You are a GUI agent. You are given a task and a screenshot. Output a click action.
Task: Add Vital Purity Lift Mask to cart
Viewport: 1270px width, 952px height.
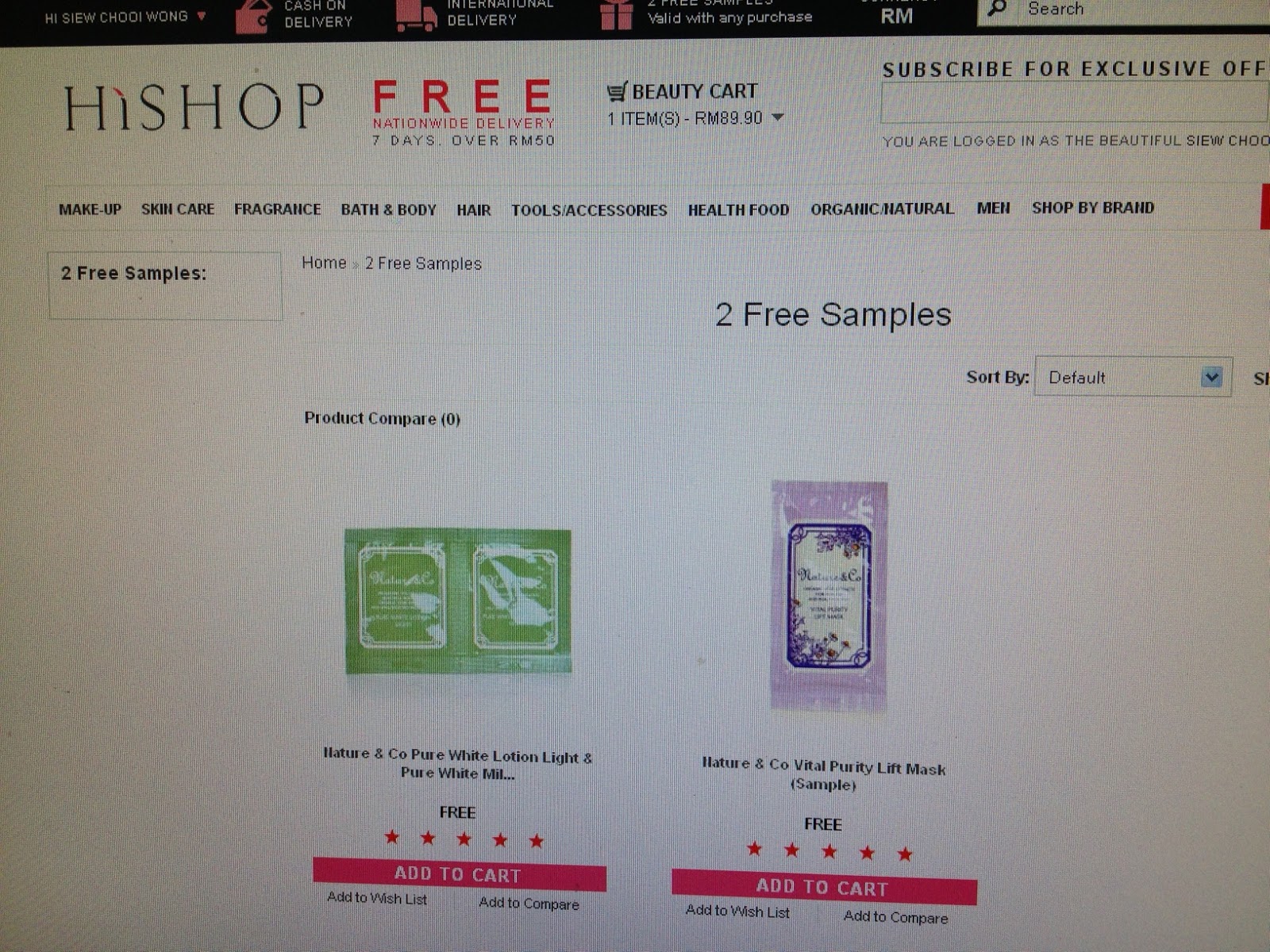click(824, 887)
